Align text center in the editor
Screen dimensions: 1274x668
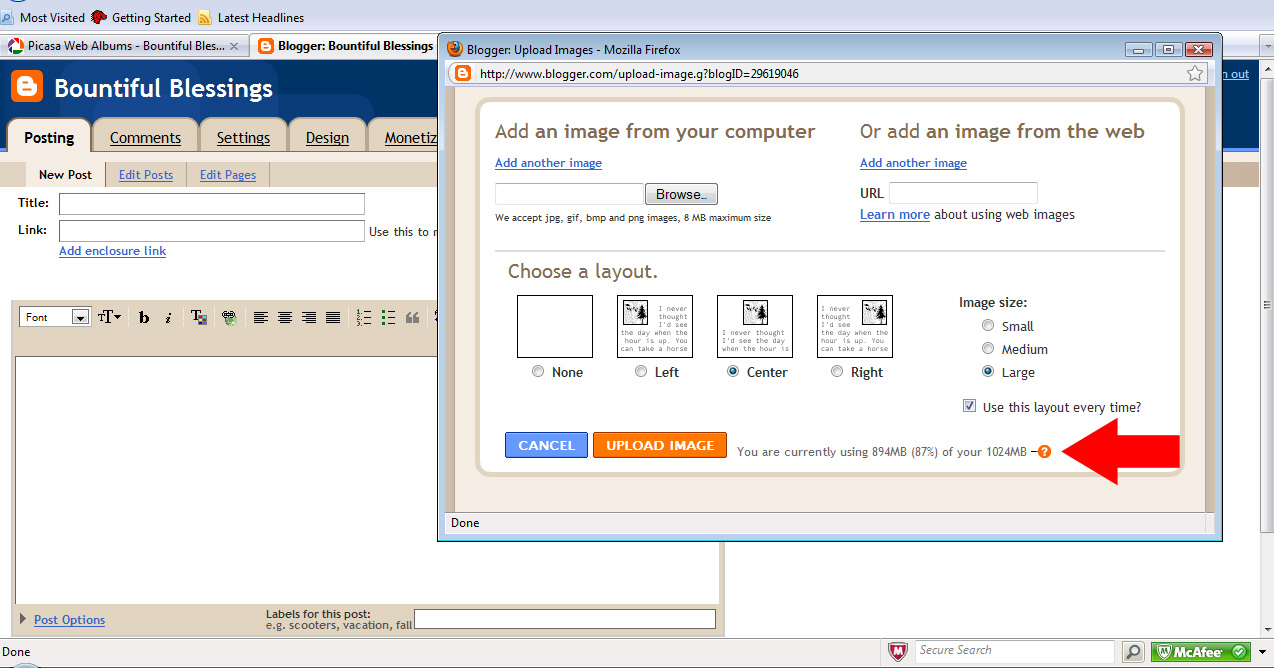[285, 317]
